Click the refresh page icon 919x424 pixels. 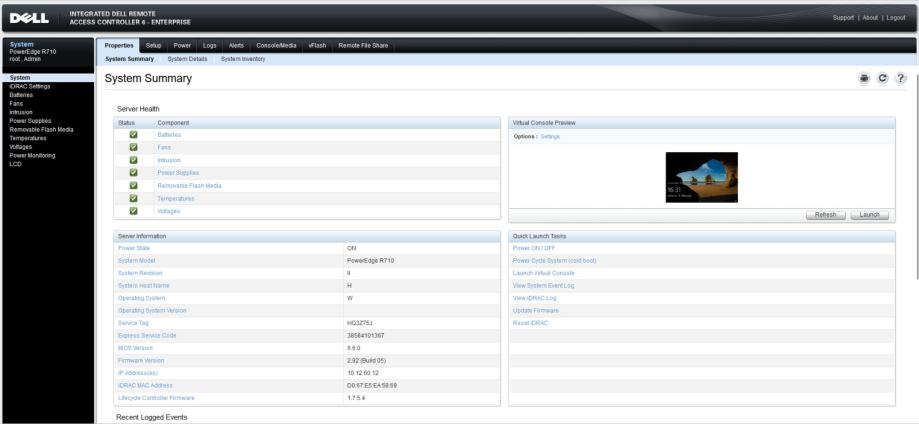(883, 79)
